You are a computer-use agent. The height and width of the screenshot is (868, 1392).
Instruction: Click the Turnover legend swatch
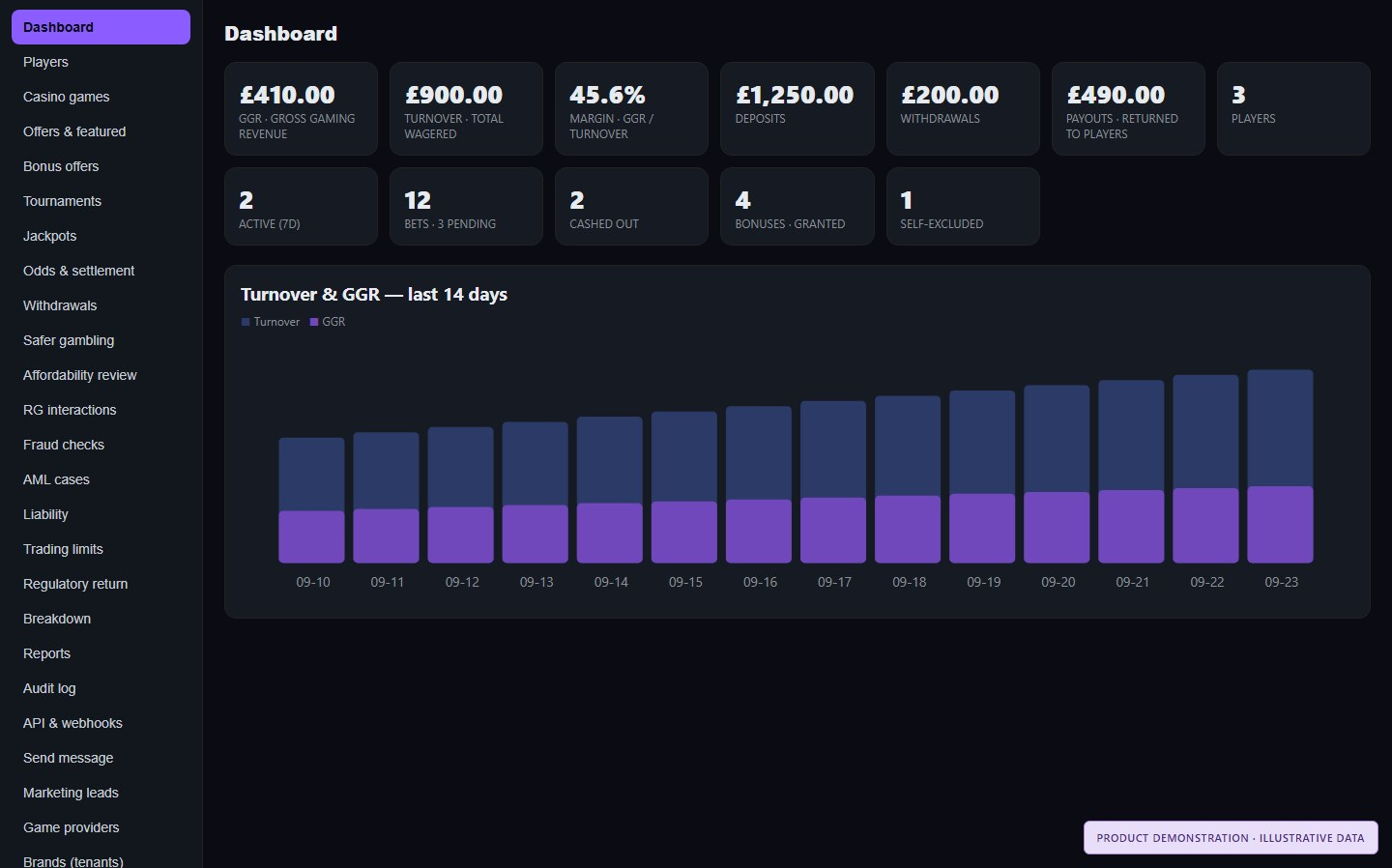[x=246, y=322]
